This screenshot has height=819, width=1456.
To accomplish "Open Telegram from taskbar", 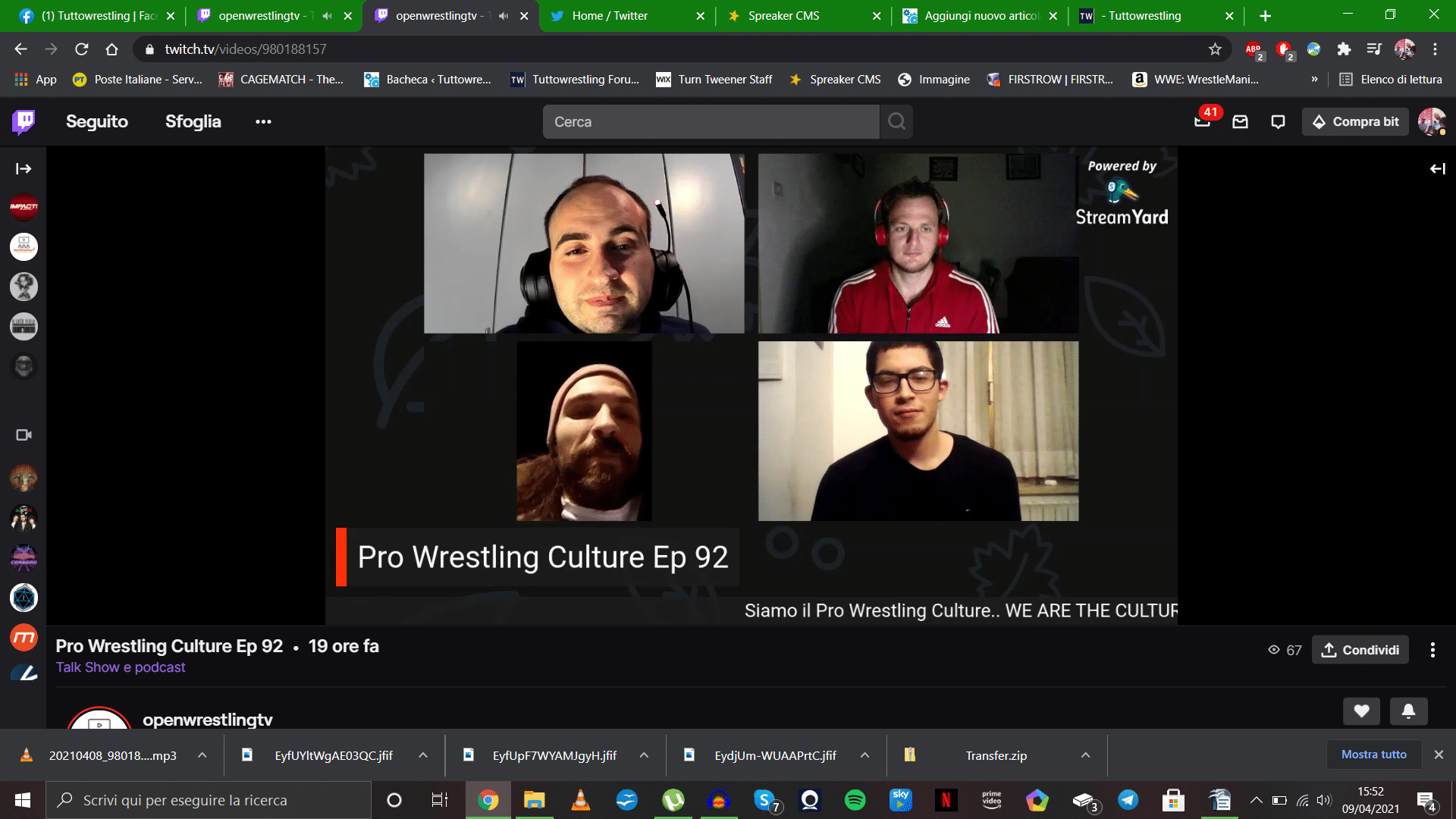I will click(x=1128, y=800).
